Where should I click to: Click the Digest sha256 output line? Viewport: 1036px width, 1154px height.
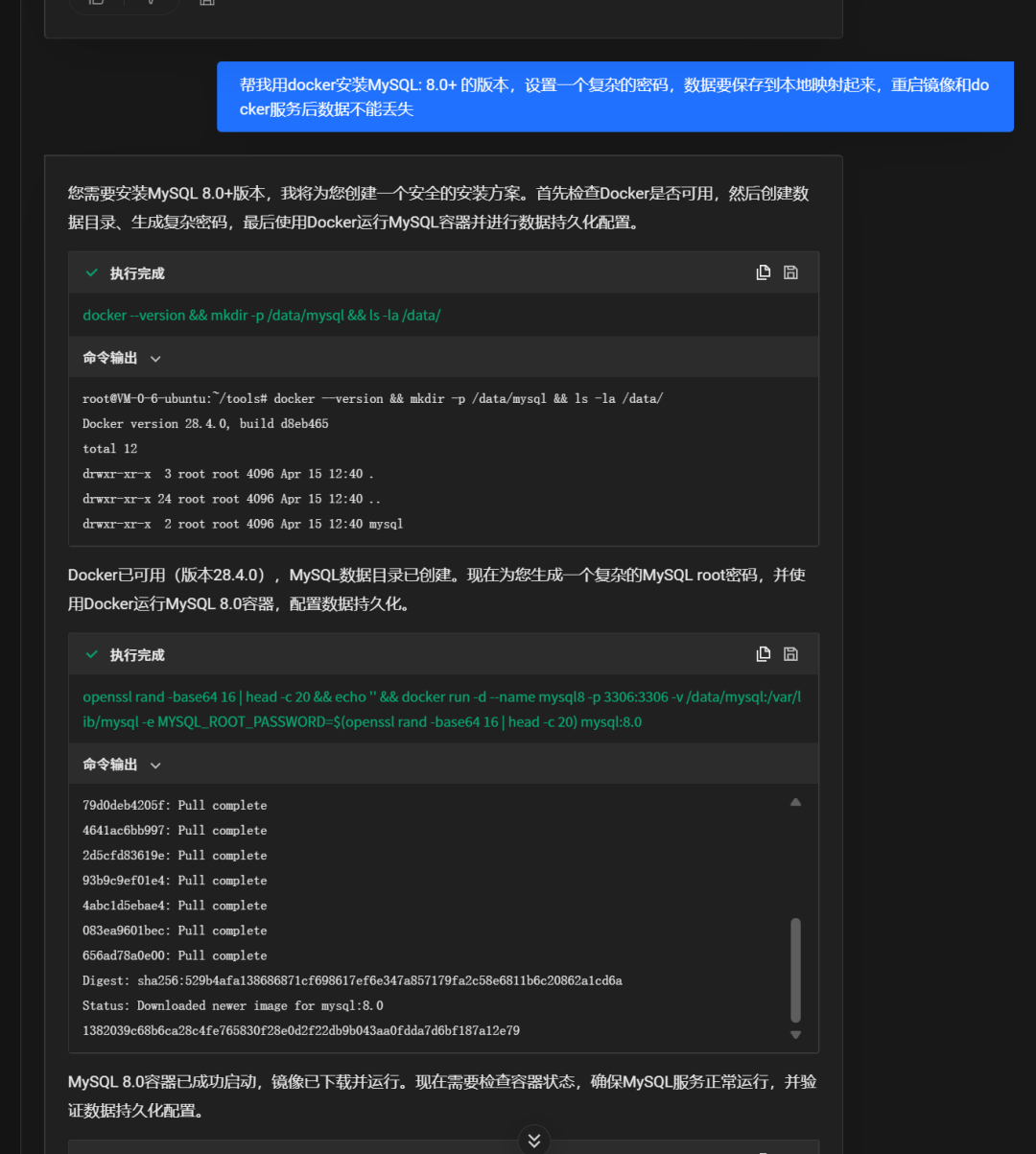pyautogui.click(x=352, y=980)
